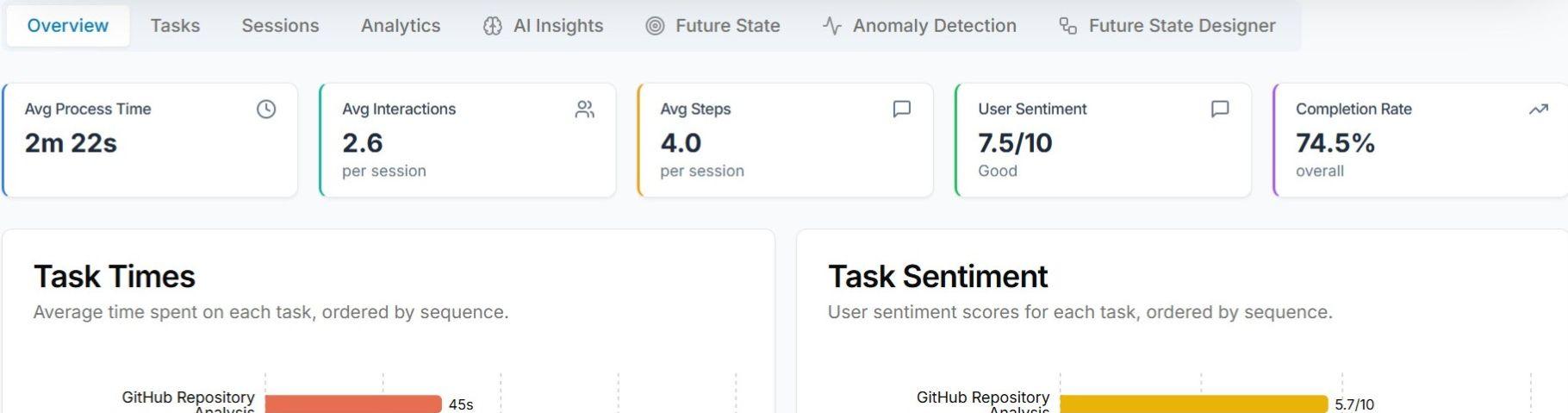Click the Task Times heading
This screenshot has width=1568, height=413.
(x=115, y=277)
